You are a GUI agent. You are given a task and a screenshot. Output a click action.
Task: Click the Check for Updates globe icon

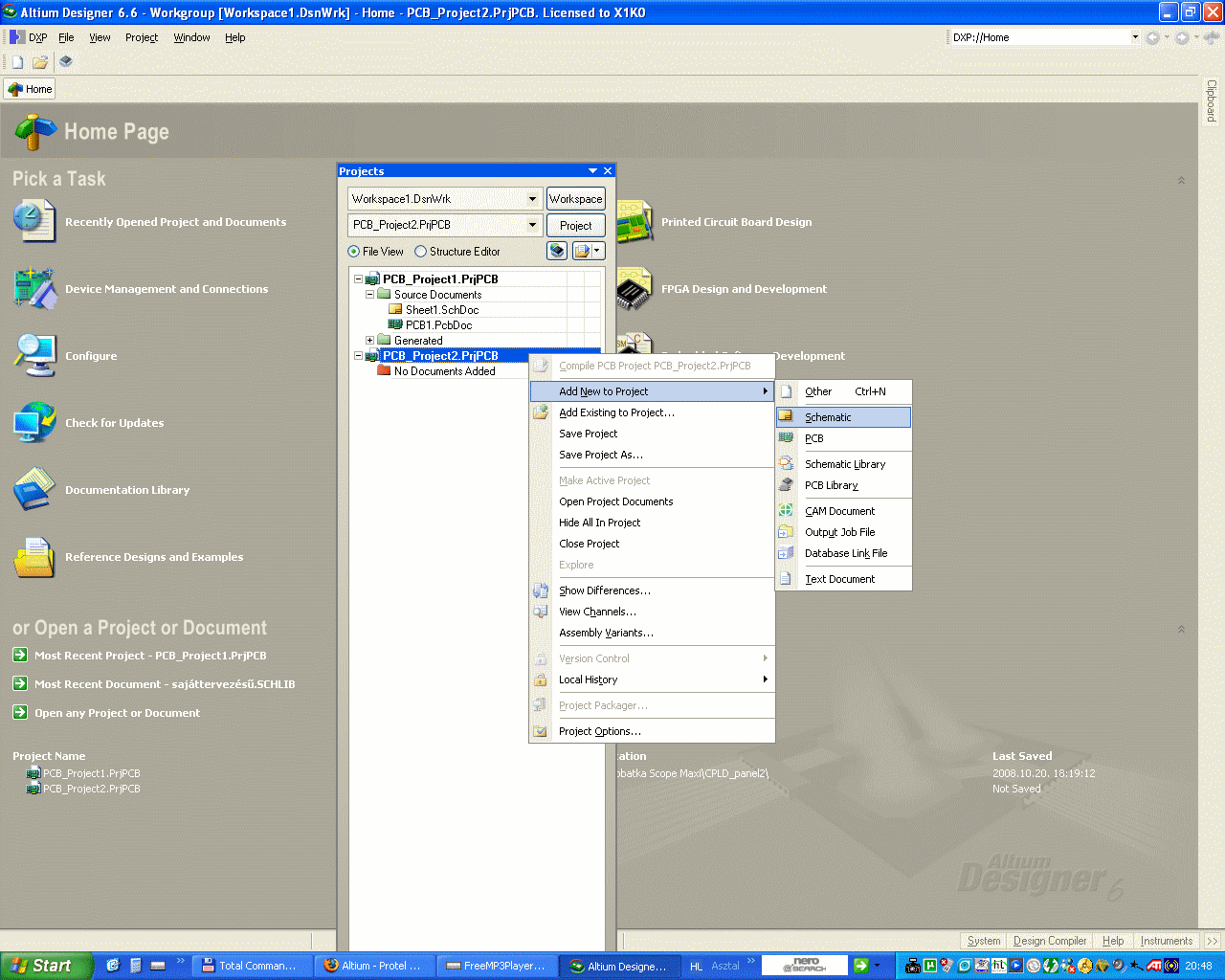point(34,422)
